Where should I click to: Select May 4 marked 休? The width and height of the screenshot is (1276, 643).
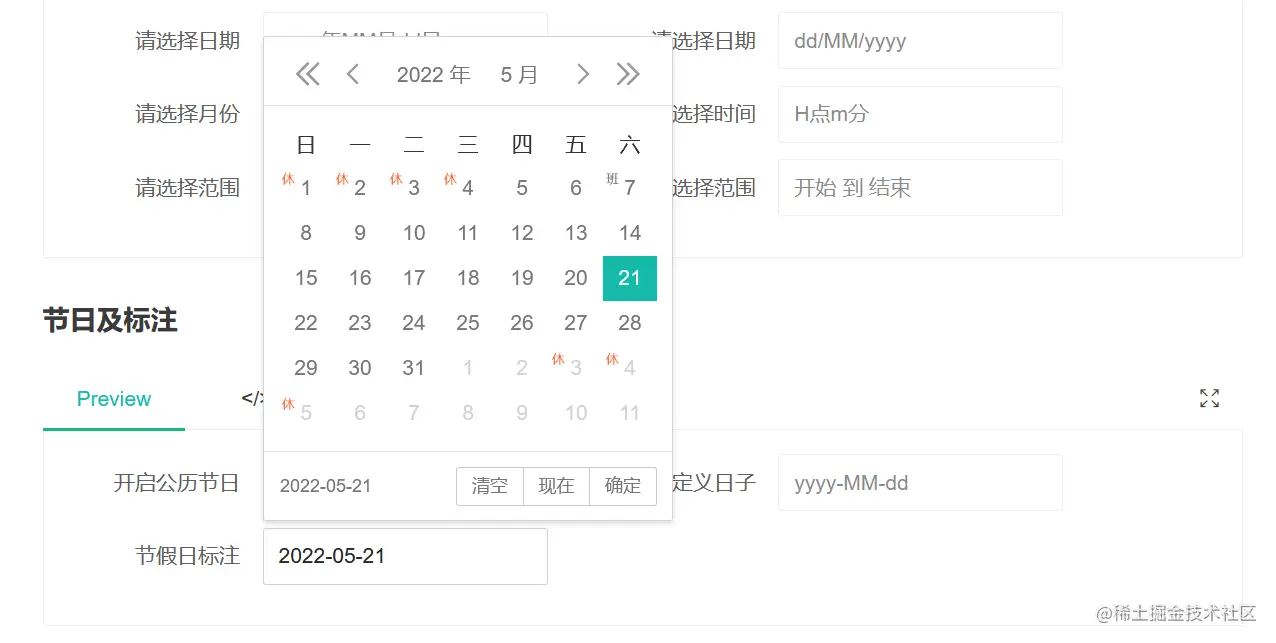pos(468,188)
